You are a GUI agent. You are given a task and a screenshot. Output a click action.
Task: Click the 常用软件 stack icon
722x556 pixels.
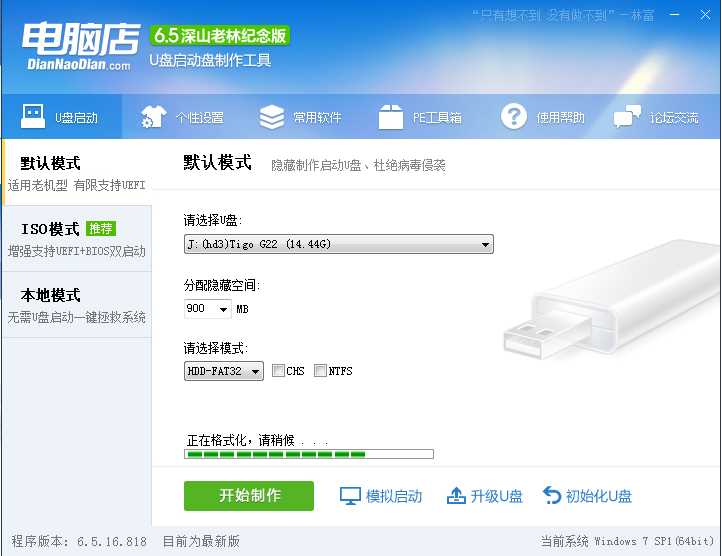[271, 117]
